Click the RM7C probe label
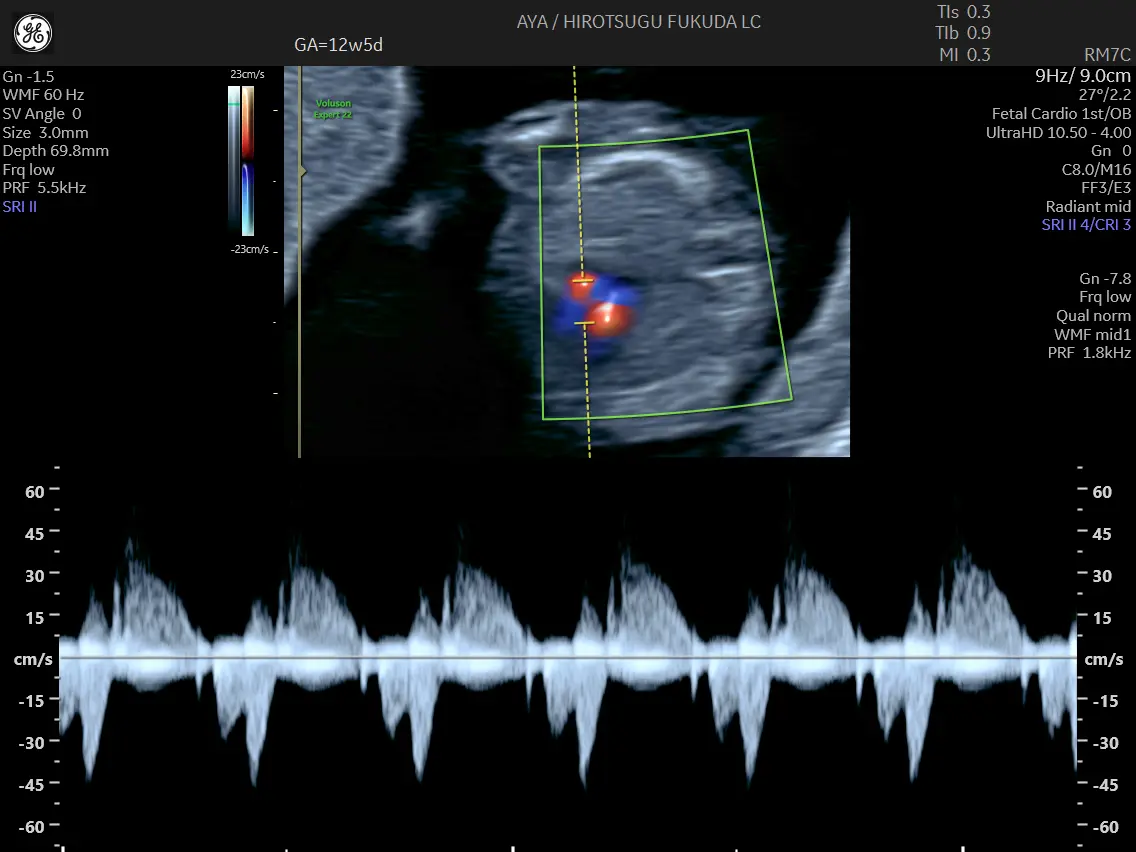The height and width of the screenshot is (852, 1136). coord(1107,54)
